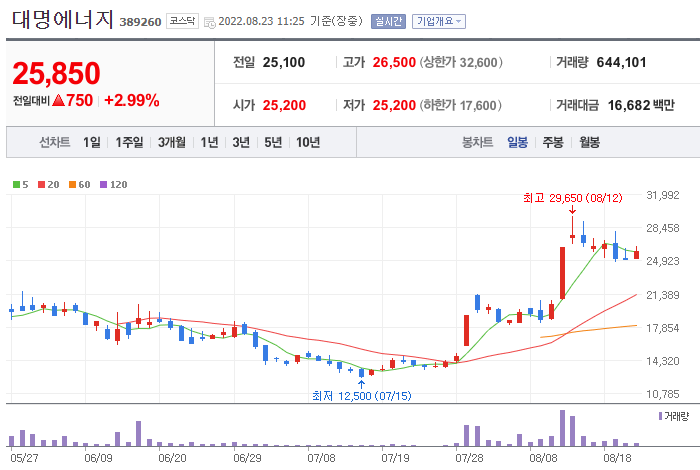The width and height of the screenshot is (700, 470).
Task: Select the 5년 line chart period
Action: (273, 142)
